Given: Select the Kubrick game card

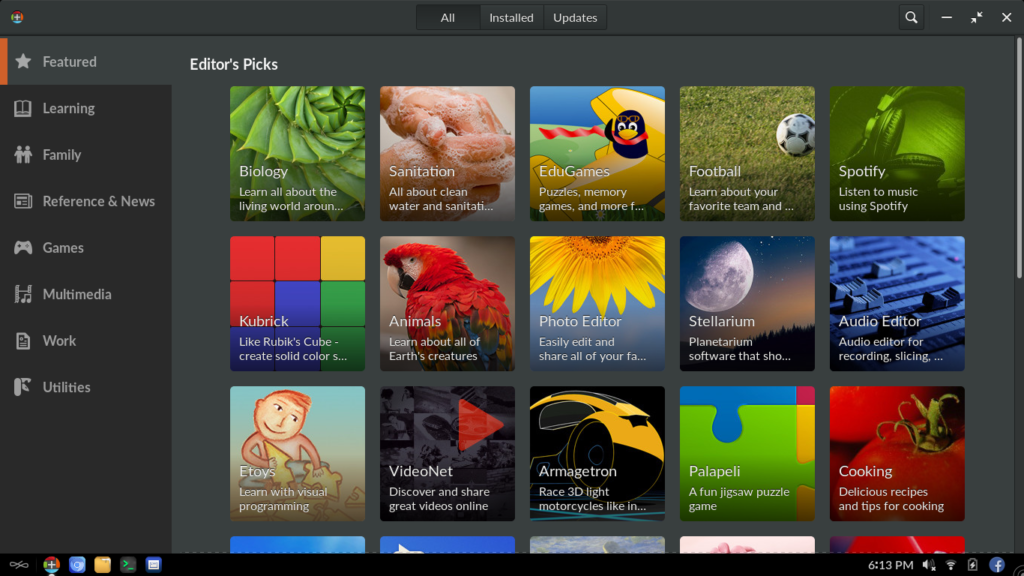Looking at the screenshot, I should [x=297, y=304].
